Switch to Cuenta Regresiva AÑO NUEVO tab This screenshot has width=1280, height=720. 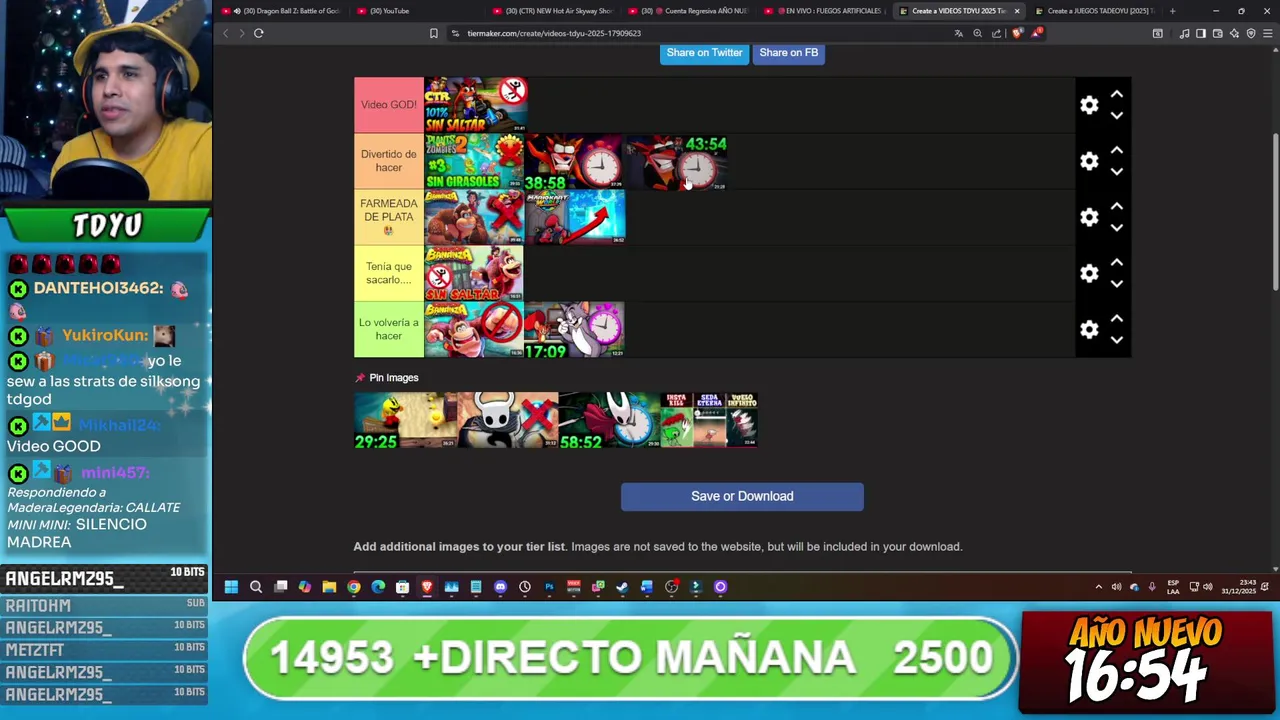[688, 11]
